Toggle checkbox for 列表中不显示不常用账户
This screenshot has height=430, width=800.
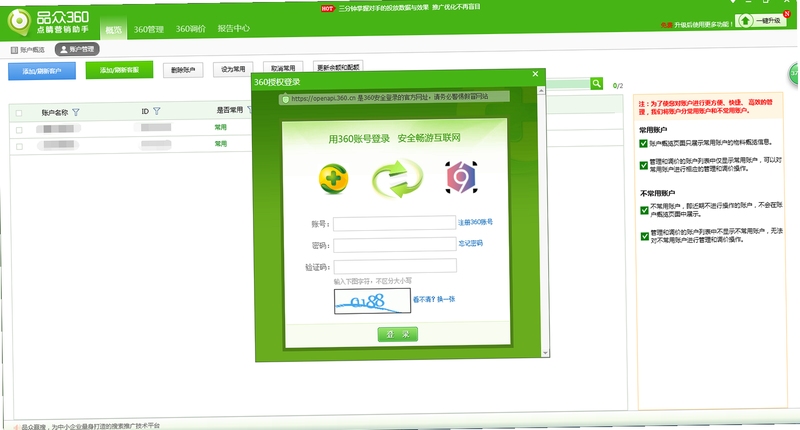point(645,236)
